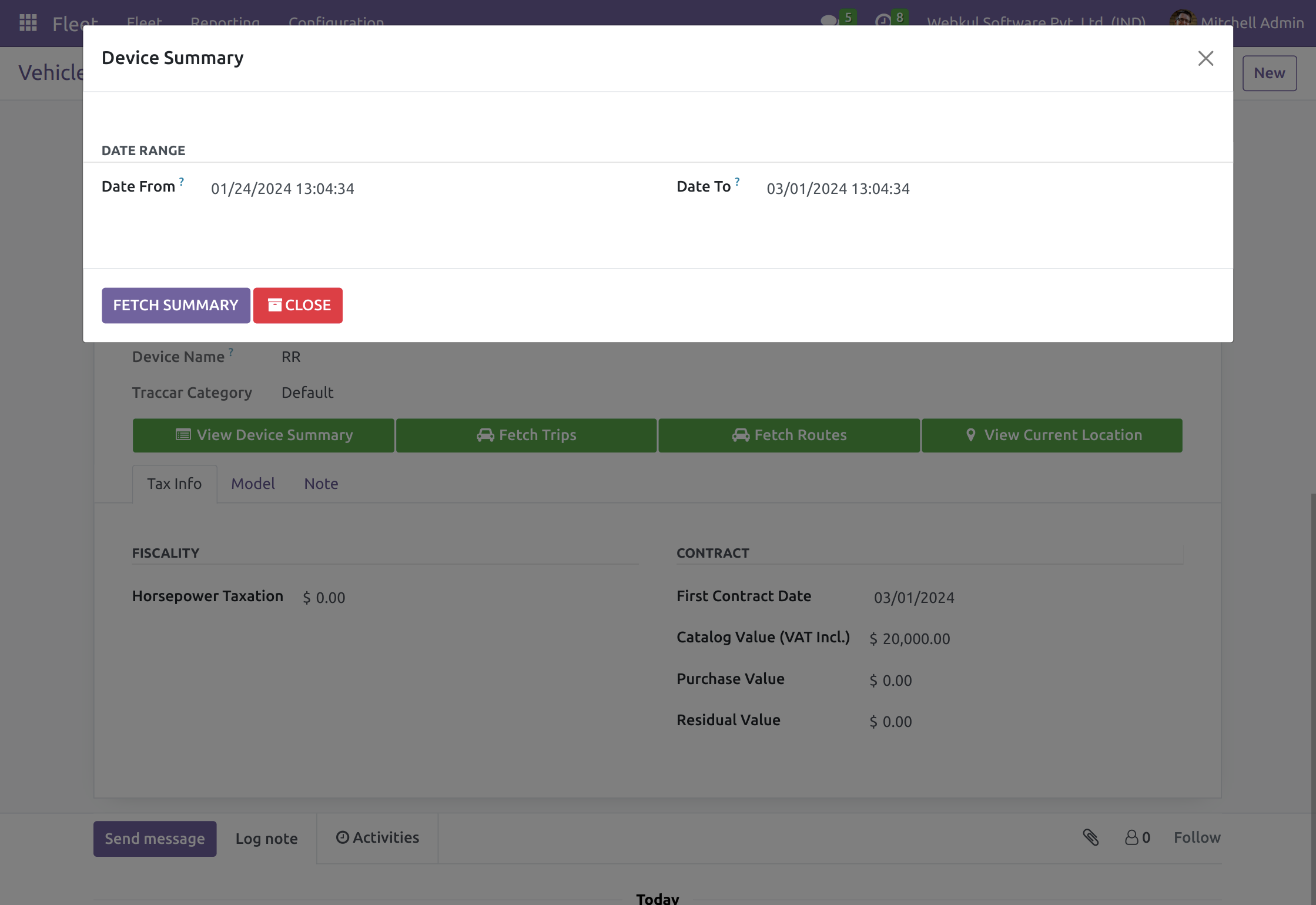The width and height of the screenshot is (1316, 905).
Task: Click the paperclip attachment icon
Action: tap(1091, 837)
